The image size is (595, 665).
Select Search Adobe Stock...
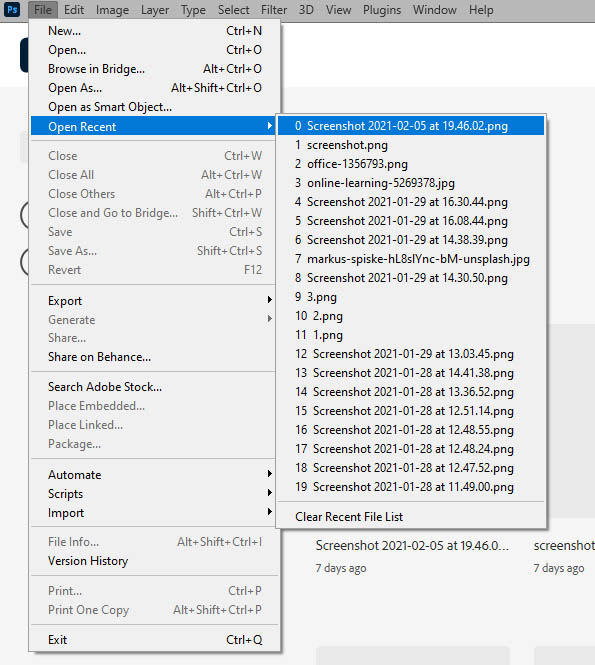[x=155, y=387]
